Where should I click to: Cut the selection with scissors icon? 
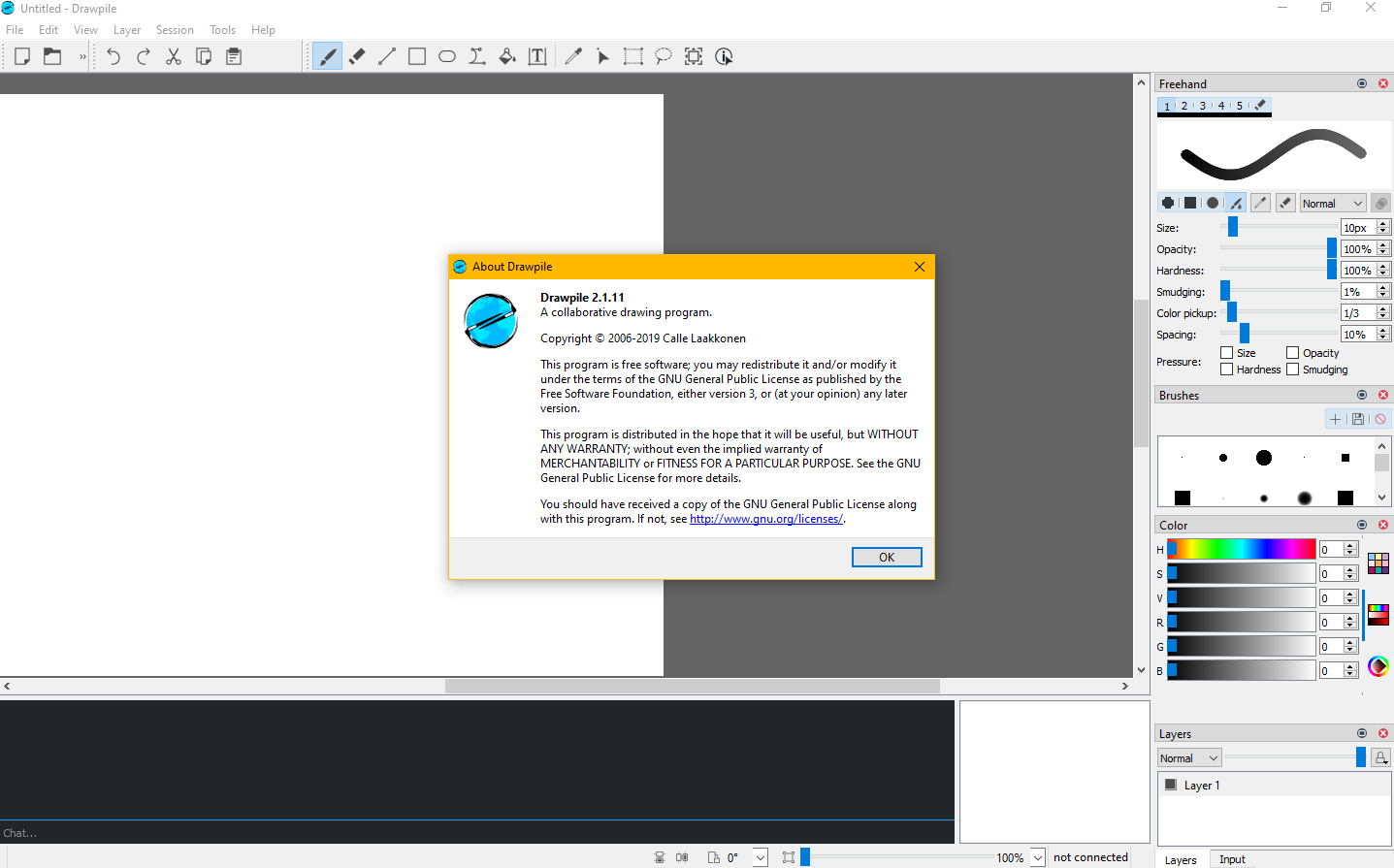tap(174, 56)
